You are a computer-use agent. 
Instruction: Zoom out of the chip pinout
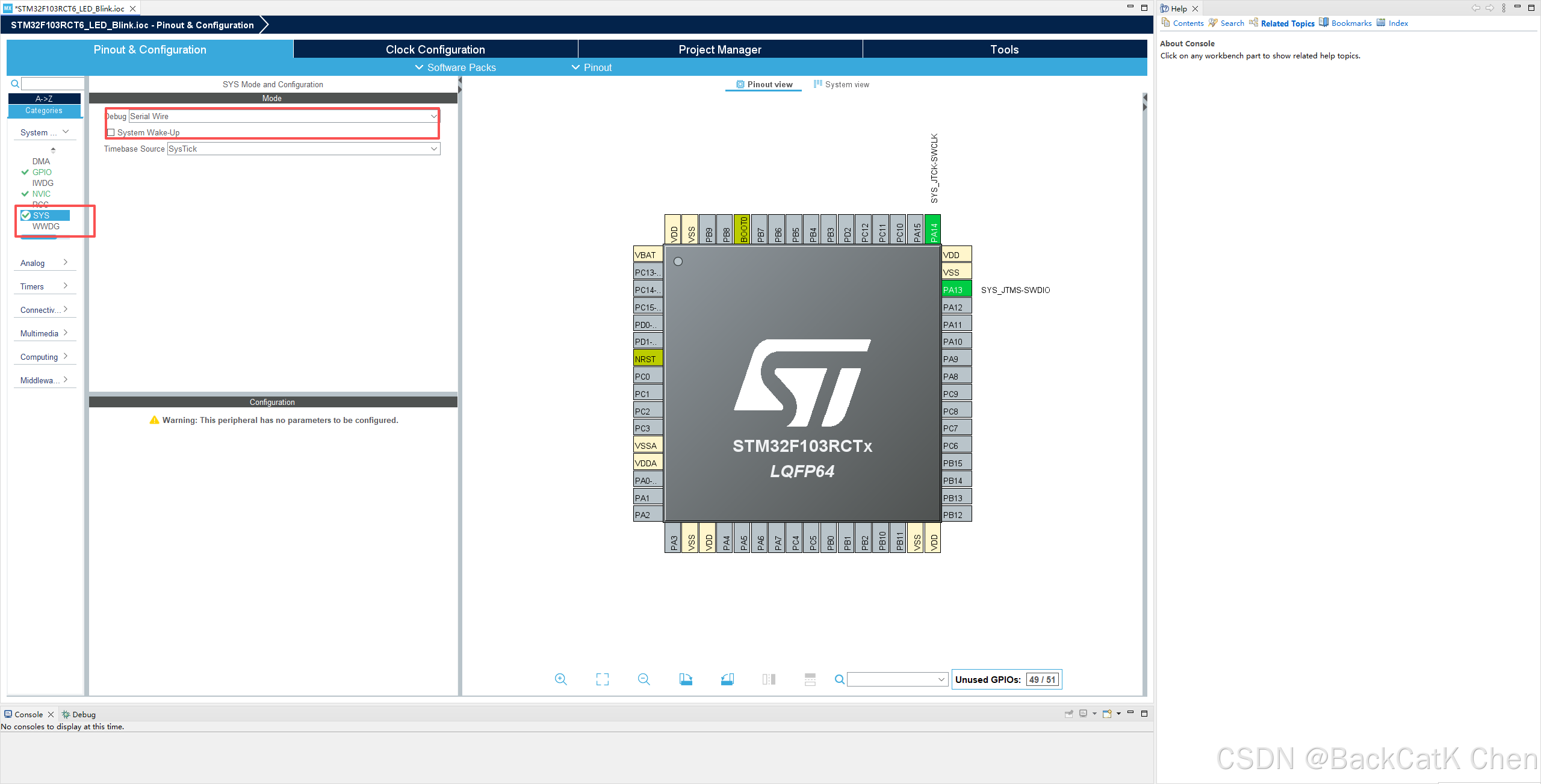[x=643, y=679]
